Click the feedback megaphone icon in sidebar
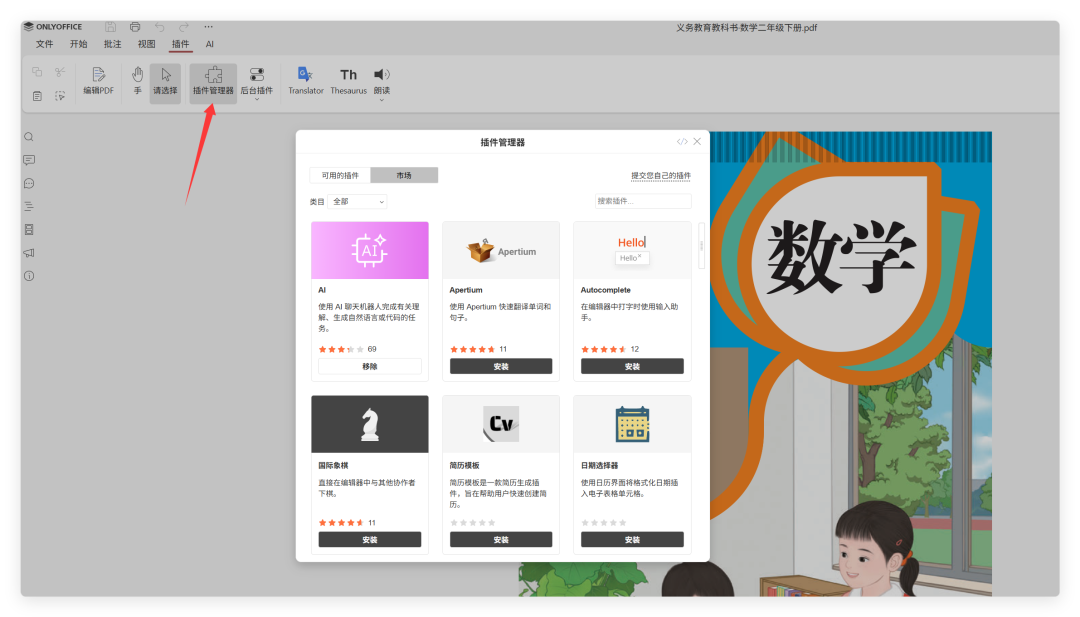Image resolution: width=1080 pixels, height=617 pixels. (x=29, y=253)
